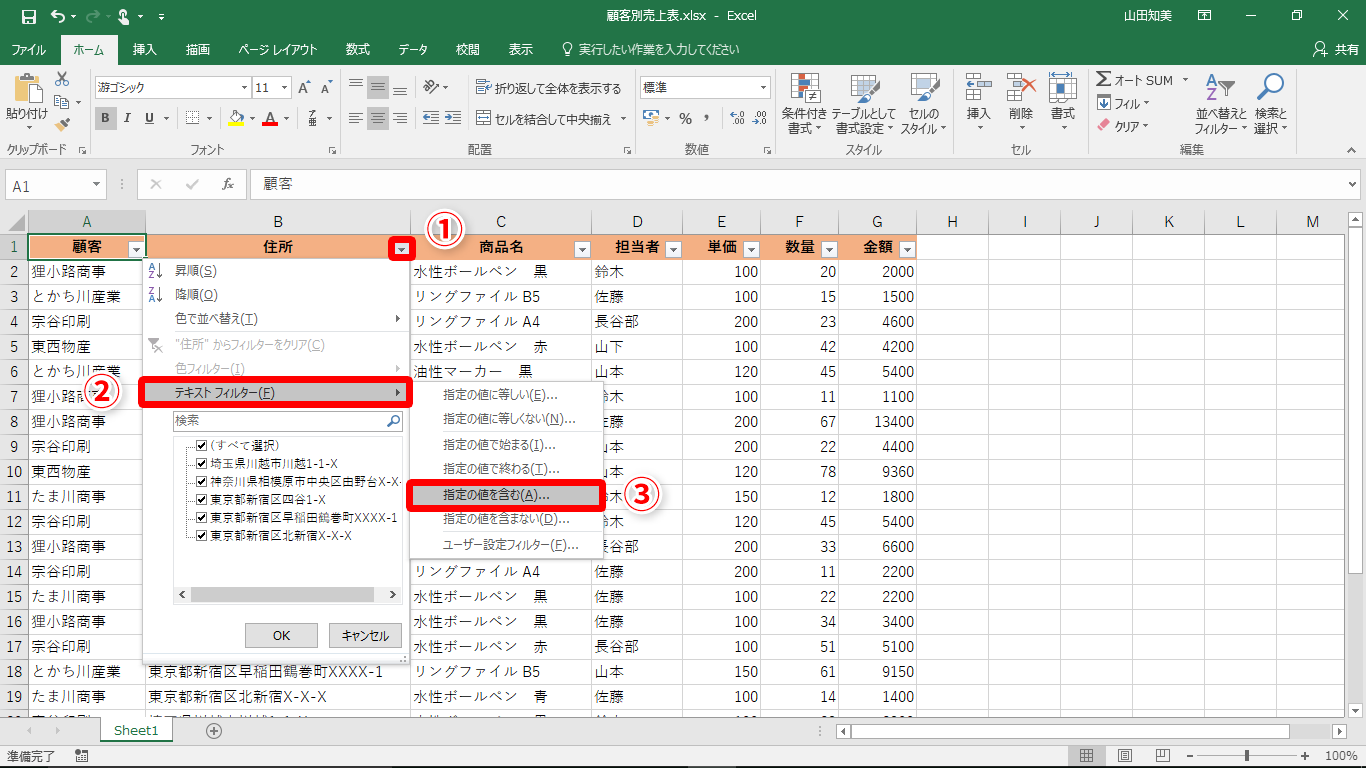Select 指定の値を含む text filter option

(x=506, y=495)
